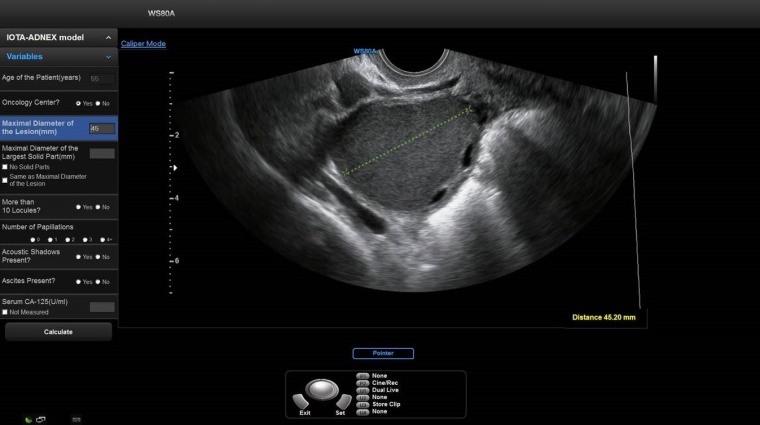Click the Cine/Rec P2 key icon
This screenshot has width=760, height=425.
362,382
